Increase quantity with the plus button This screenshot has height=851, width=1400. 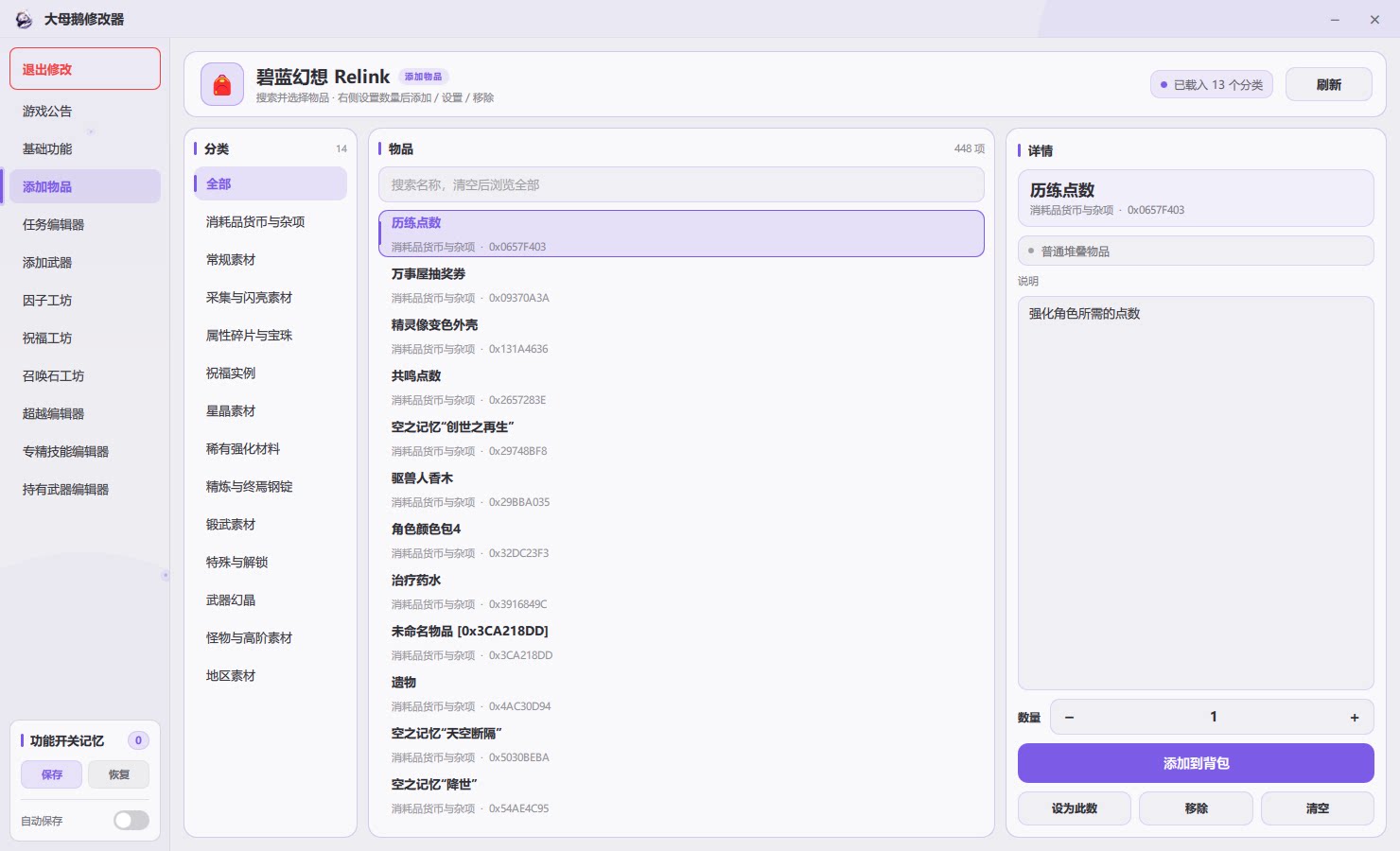(x=1355, y=718)
